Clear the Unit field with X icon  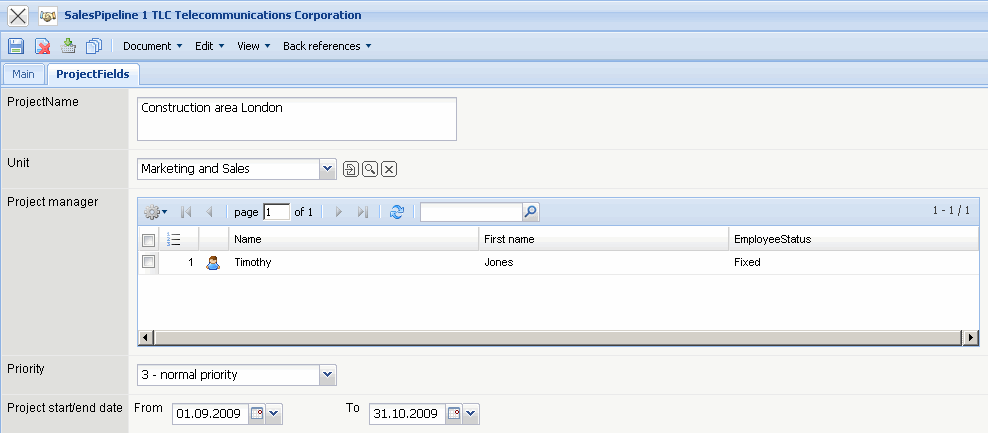click(389, 169)
